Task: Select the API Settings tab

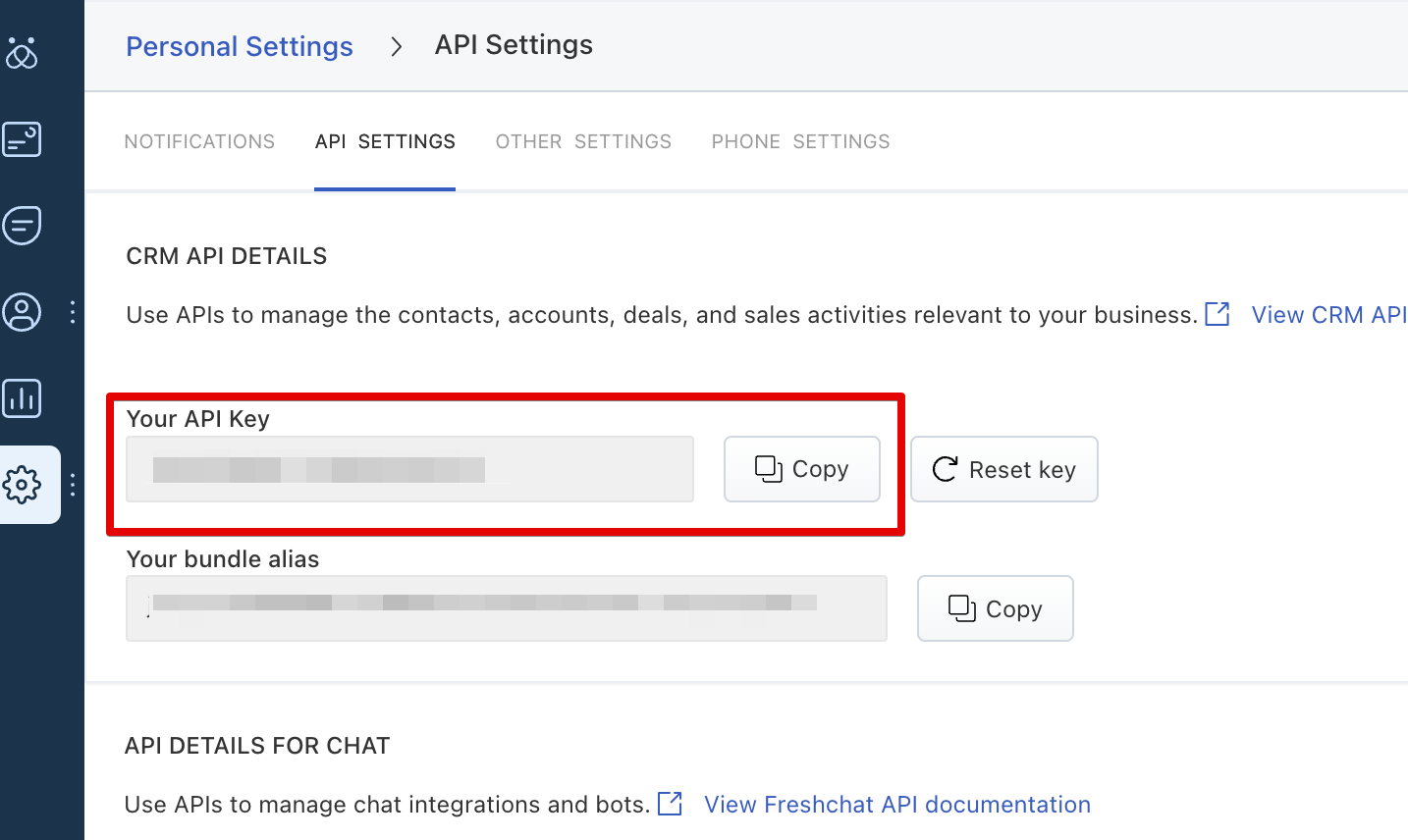Action: 385,141
